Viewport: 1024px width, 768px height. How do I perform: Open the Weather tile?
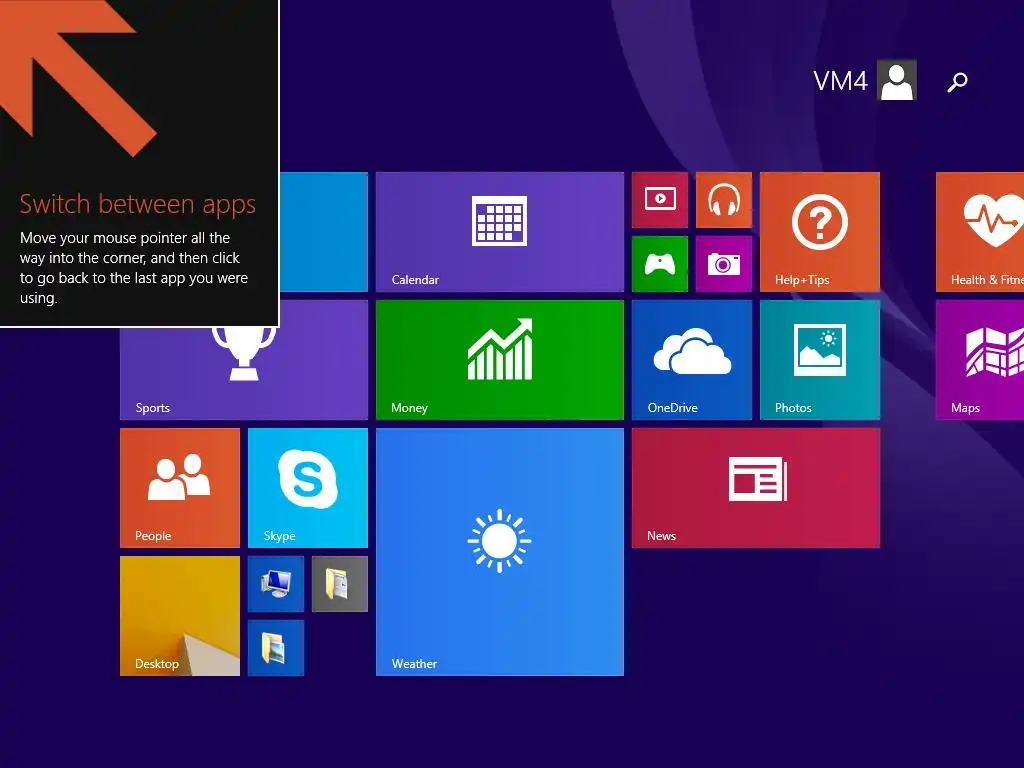[x=500, y=552]
